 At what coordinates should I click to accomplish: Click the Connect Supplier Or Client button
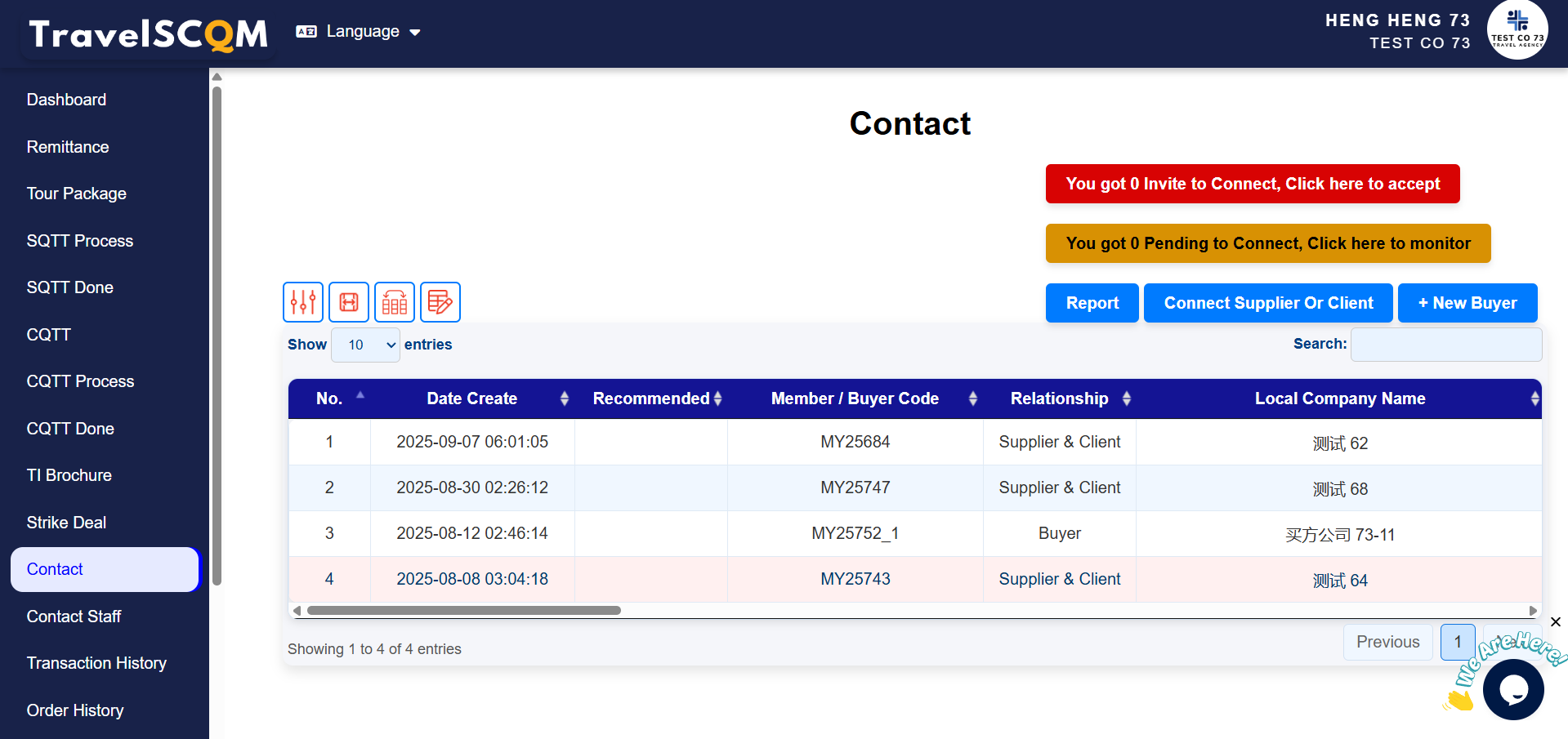coord(1268,303)
